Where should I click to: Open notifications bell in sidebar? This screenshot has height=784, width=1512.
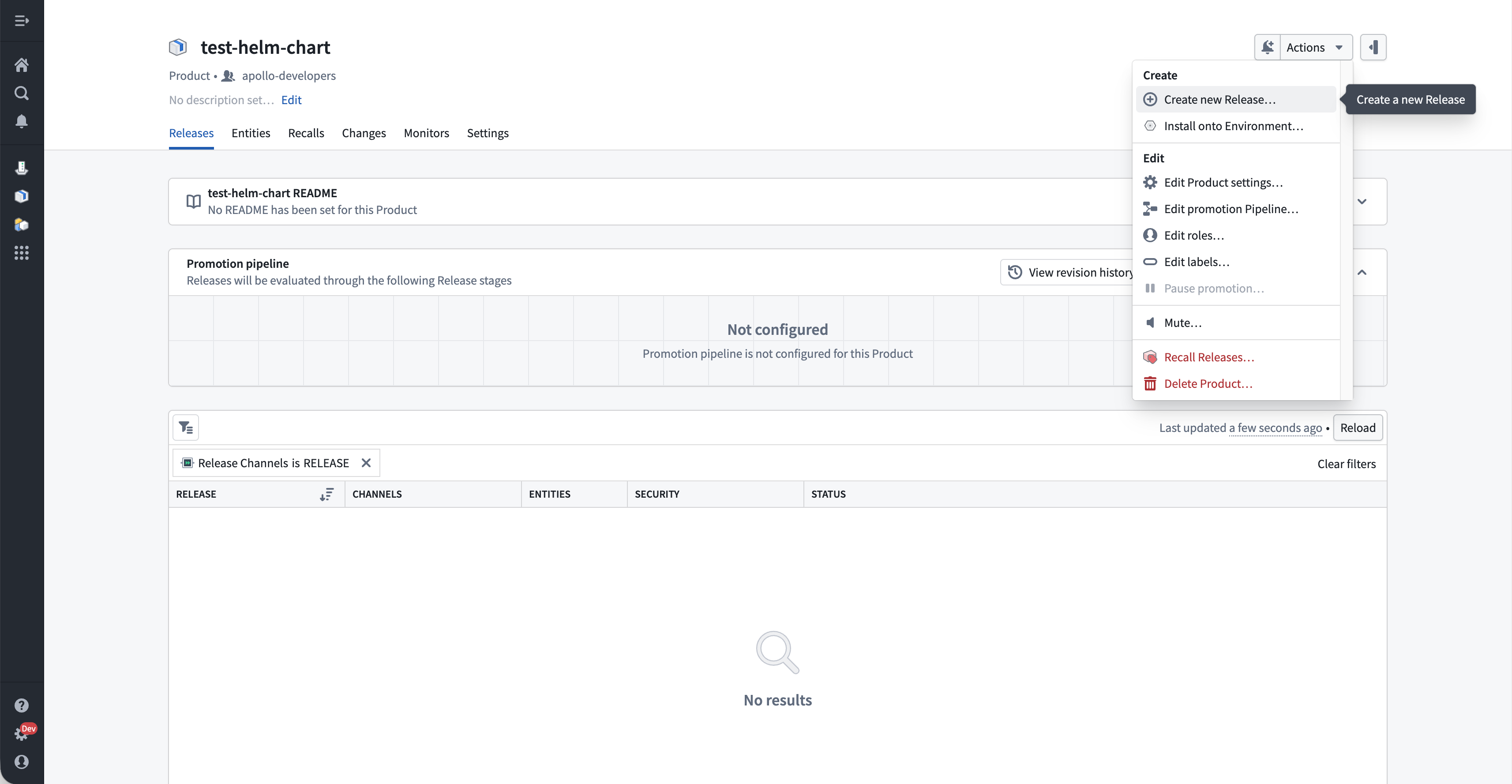coord(22,121)
